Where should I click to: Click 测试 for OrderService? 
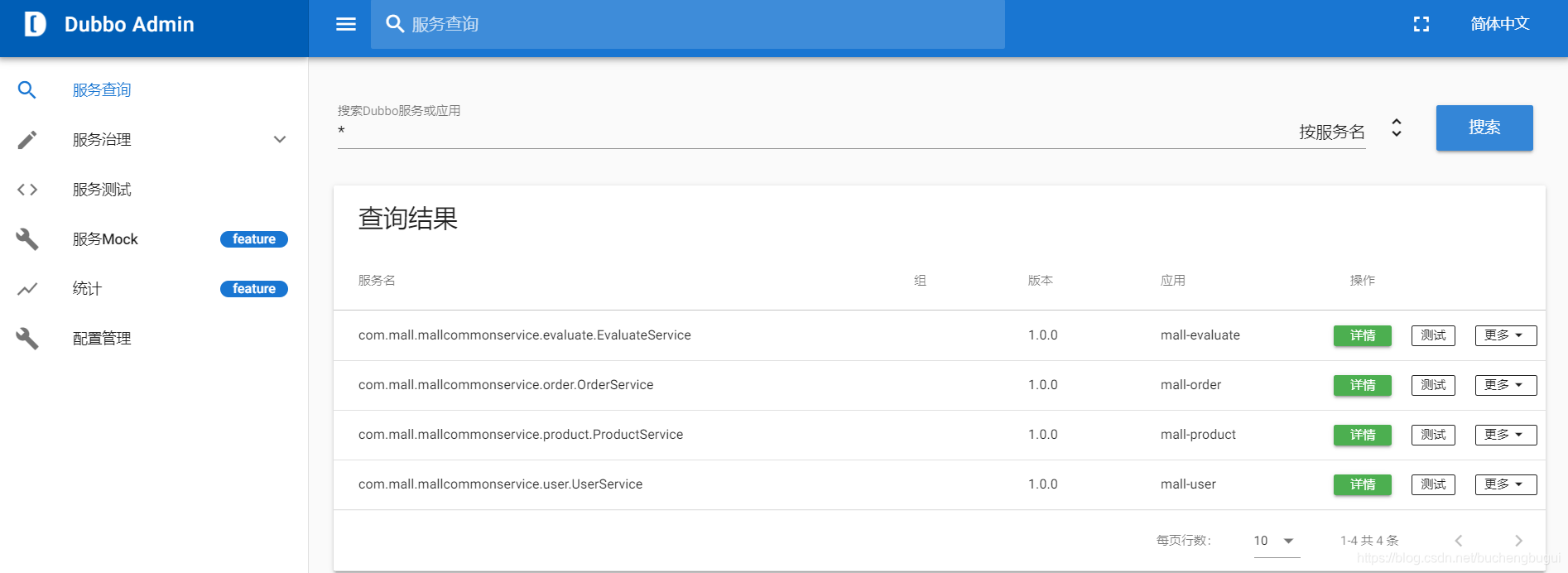coord(1433,385)
